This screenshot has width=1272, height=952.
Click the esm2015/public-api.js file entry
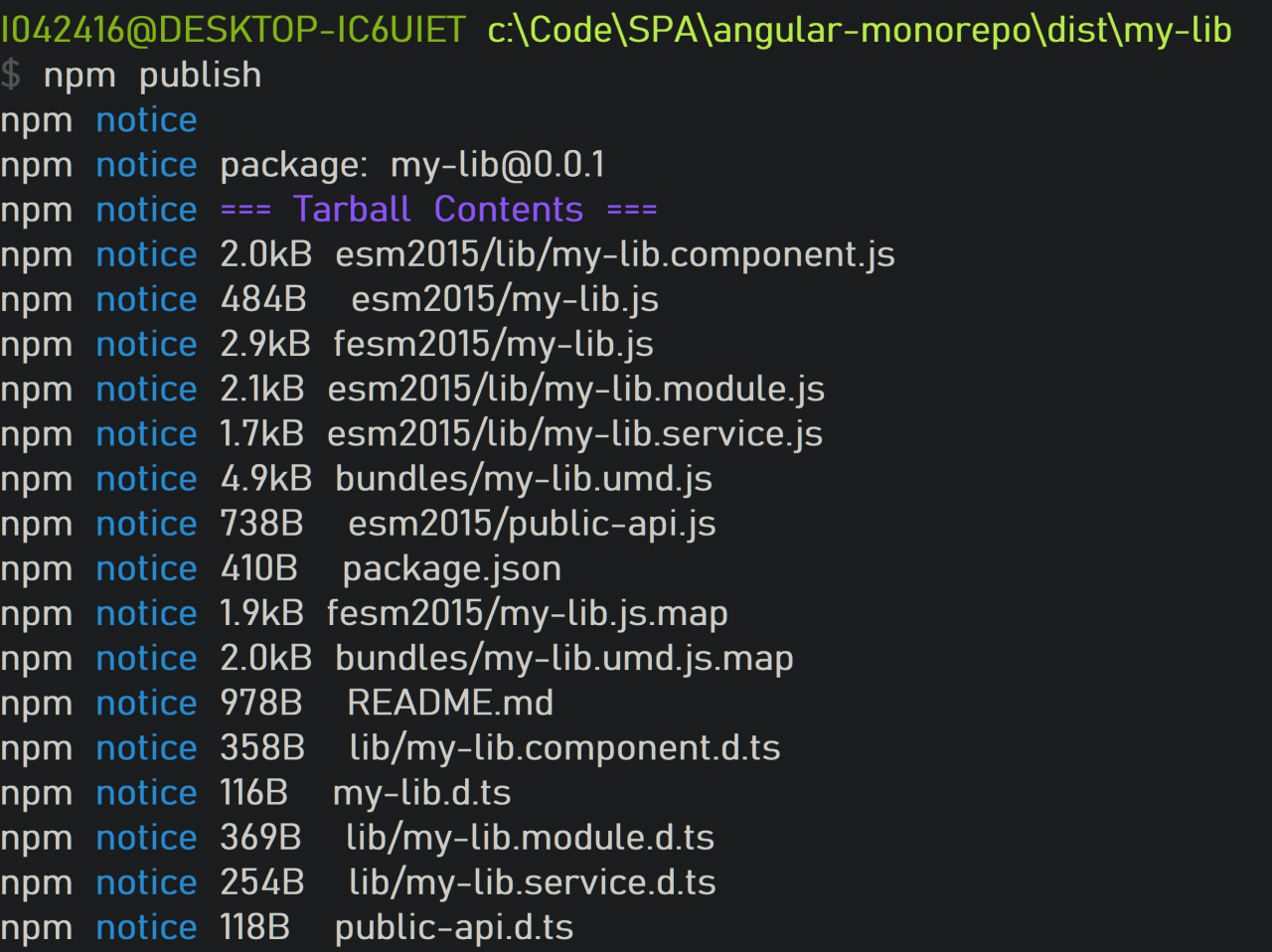coord(532,524)
